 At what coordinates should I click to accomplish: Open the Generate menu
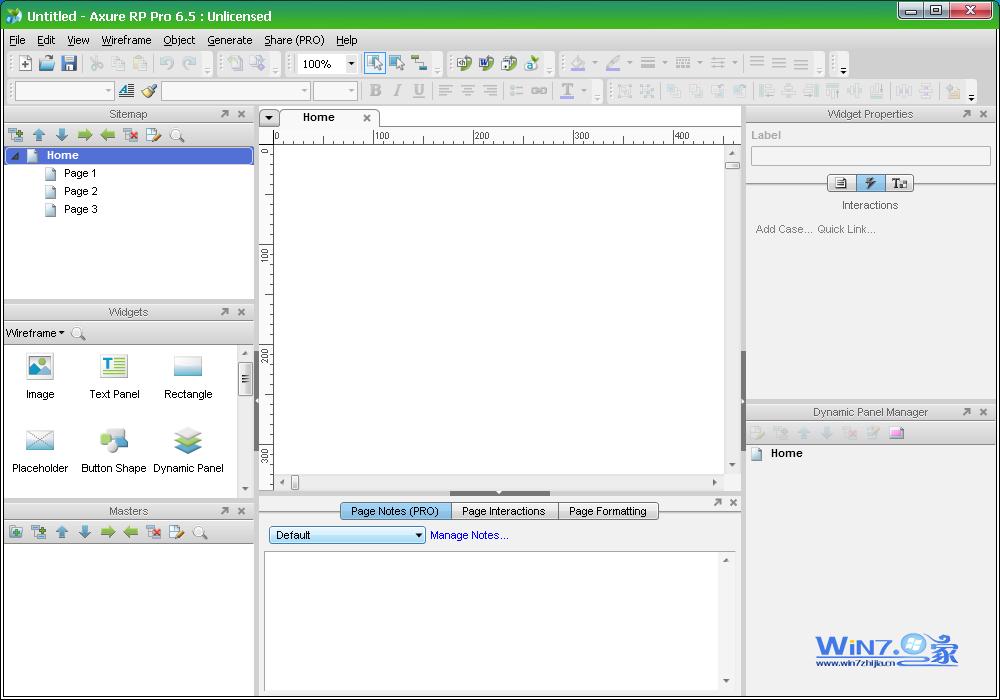[230, 40]
